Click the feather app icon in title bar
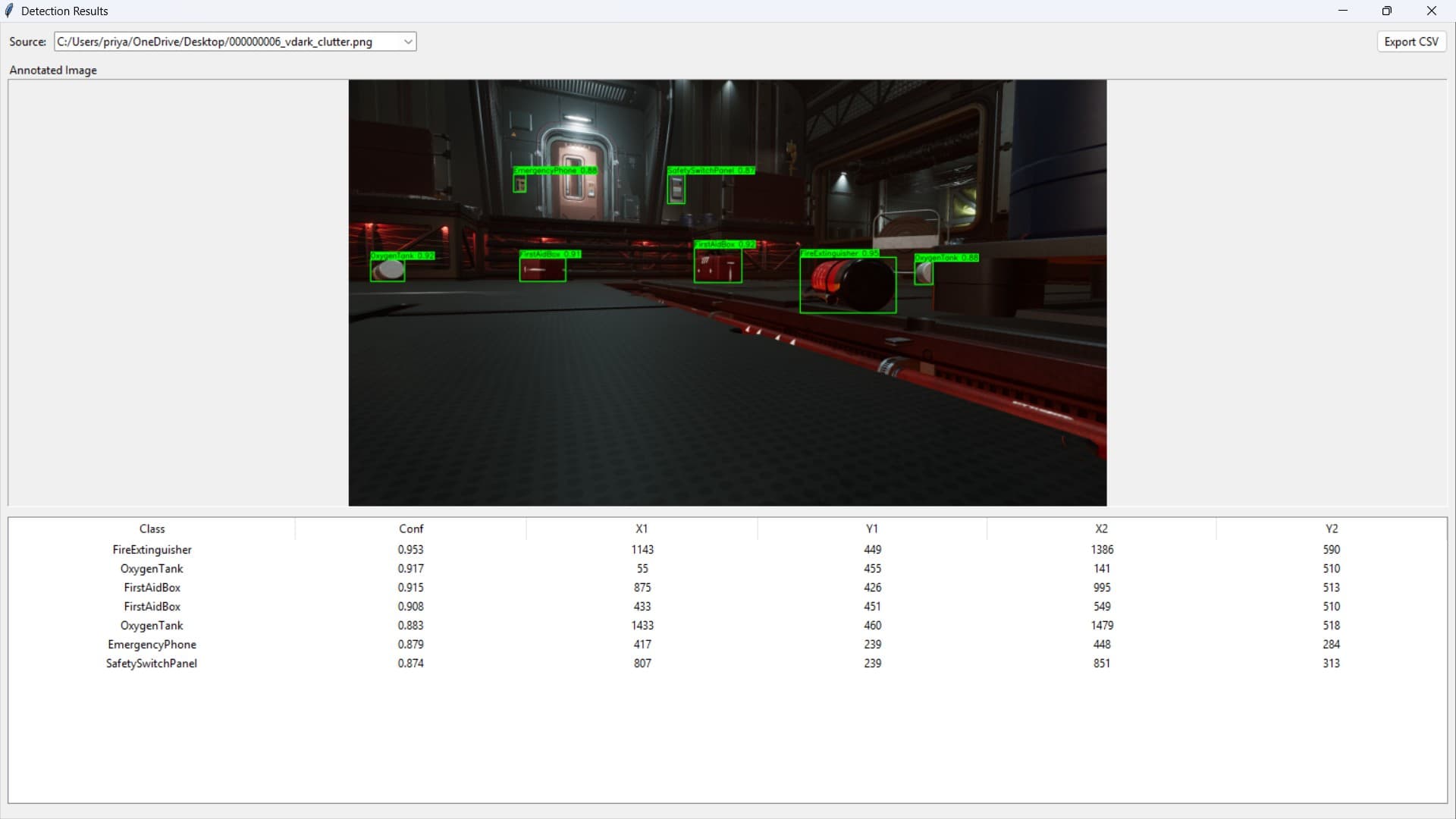The height and width of the screenshot is (819, 1456). [10, 11]
